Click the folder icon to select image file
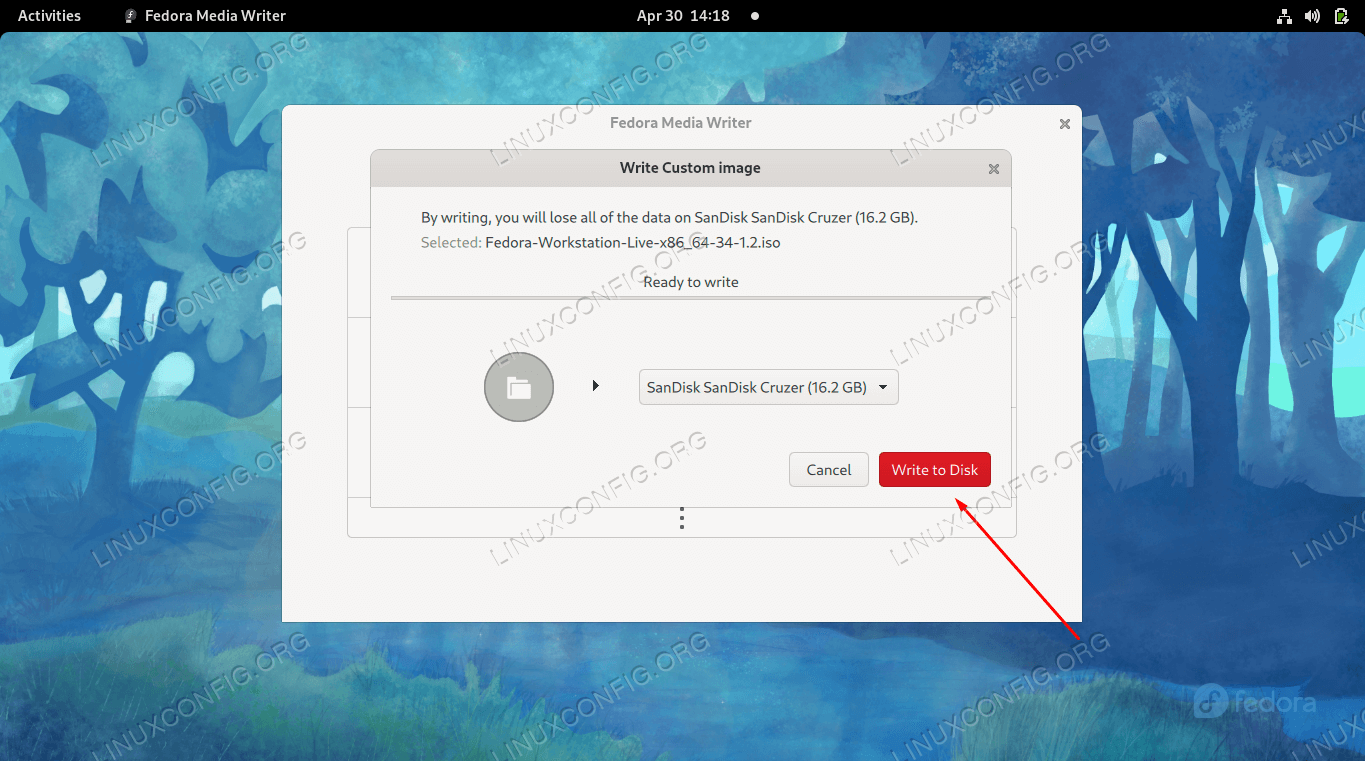Screen dimensions: 1365x761 click(518, 387)
